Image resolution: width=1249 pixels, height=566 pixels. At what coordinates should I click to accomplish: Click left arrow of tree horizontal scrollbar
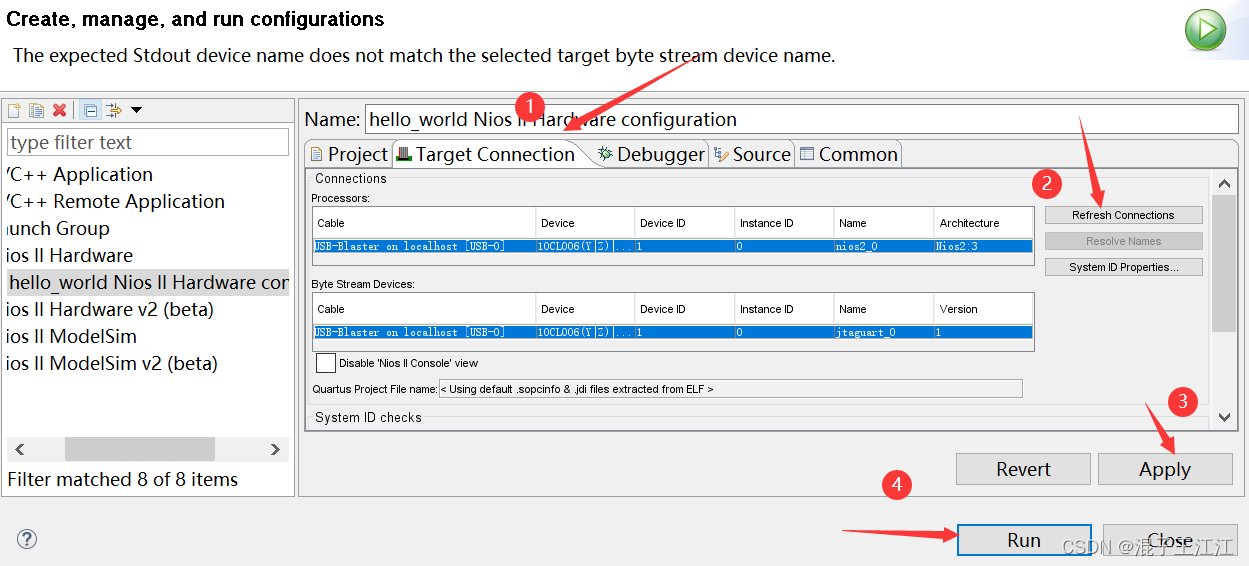tap(20, 450)
